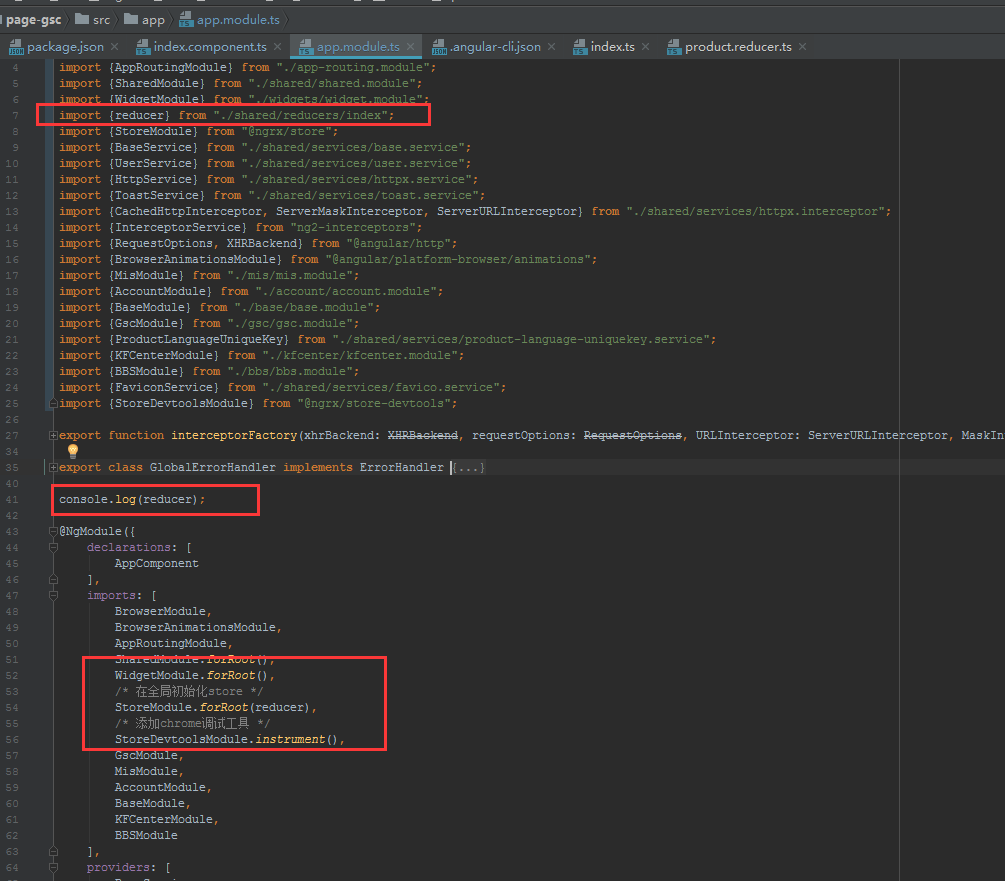Click the TS icon on product.reducer.ts tab
This screenshot has height=881, width=1005.
click(674, 47)
